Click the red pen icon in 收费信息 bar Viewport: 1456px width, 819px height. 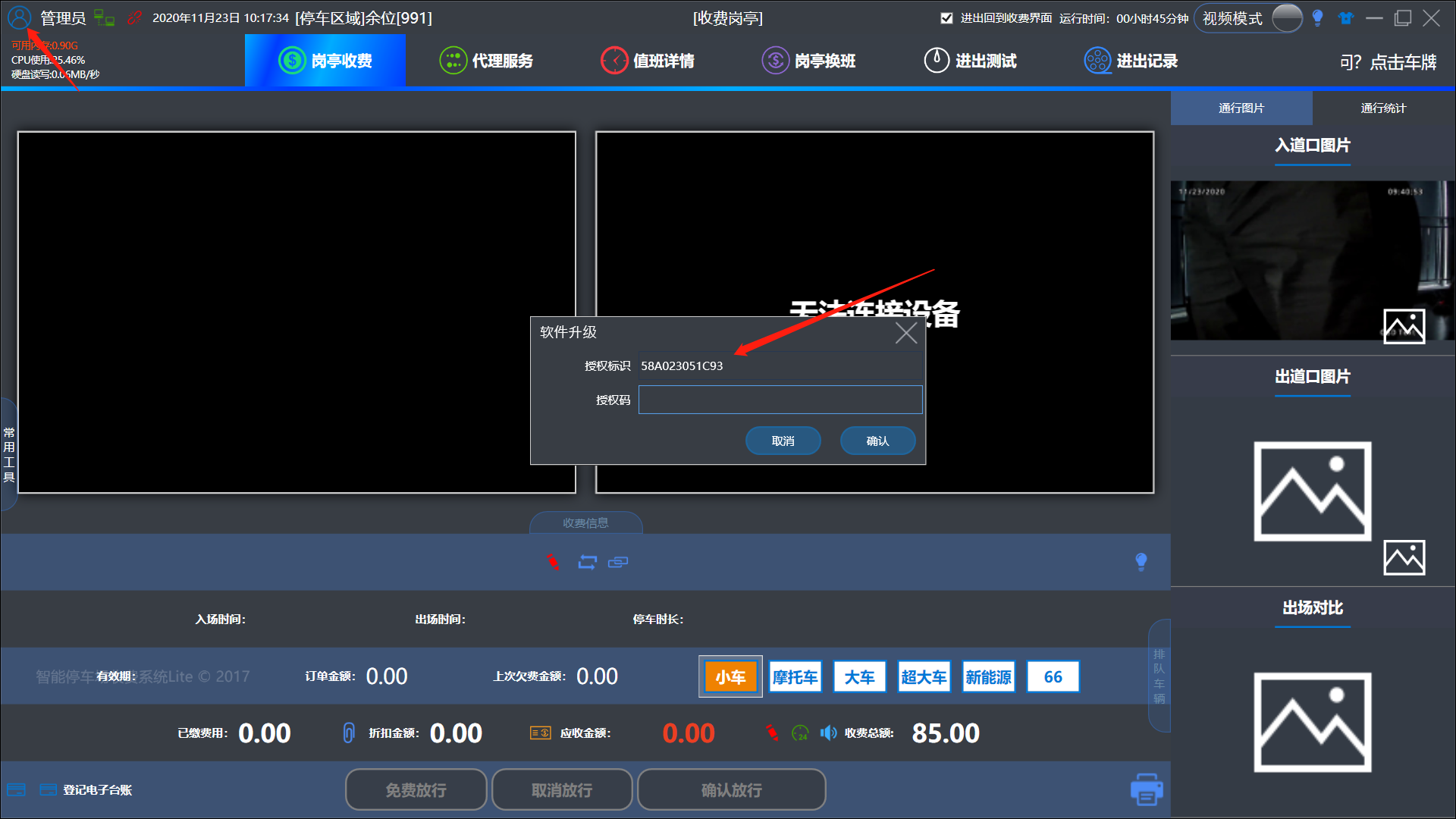coord(553,562)
